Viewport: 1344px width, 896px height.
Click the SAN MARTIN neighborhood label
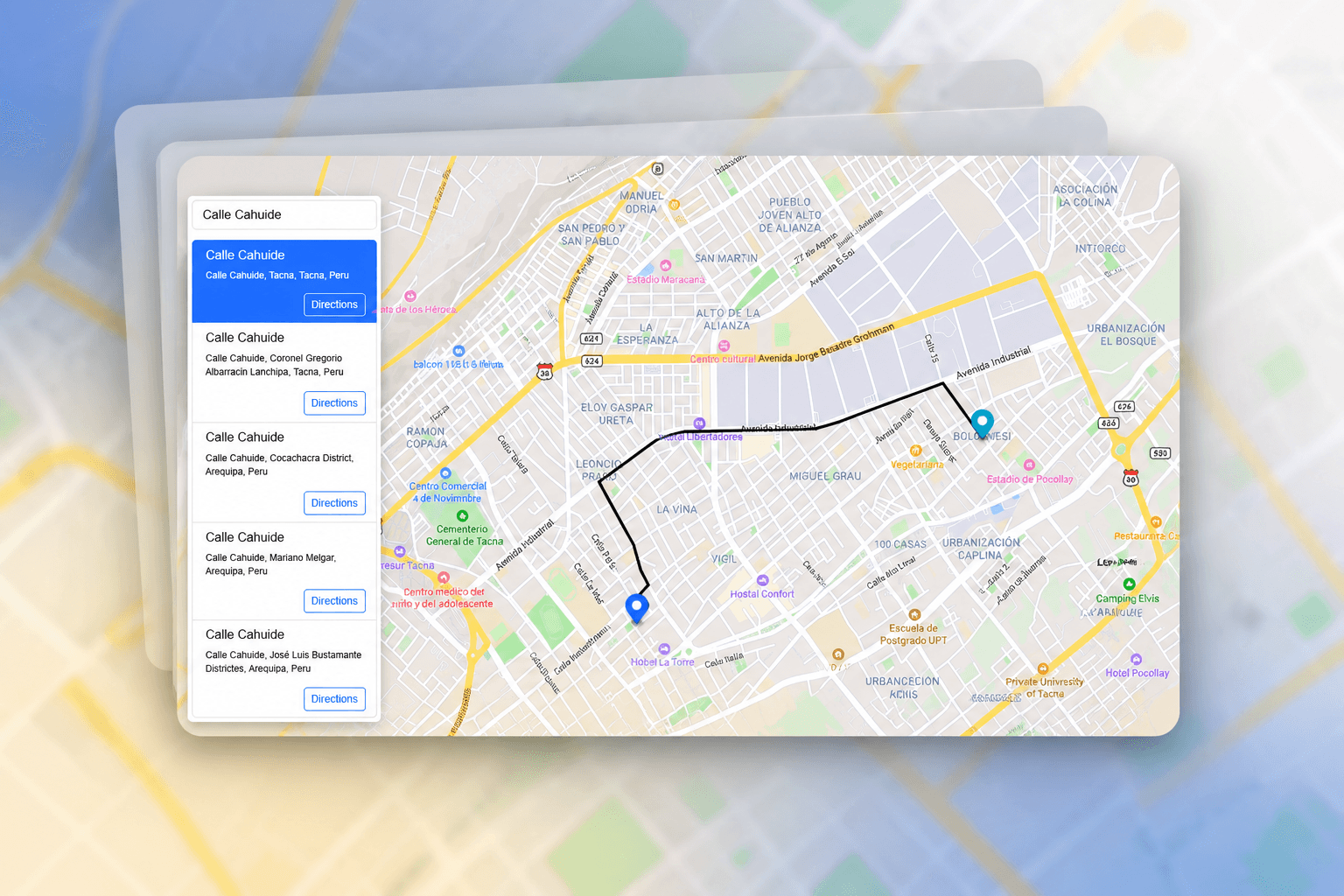click(x=726, y=259)
